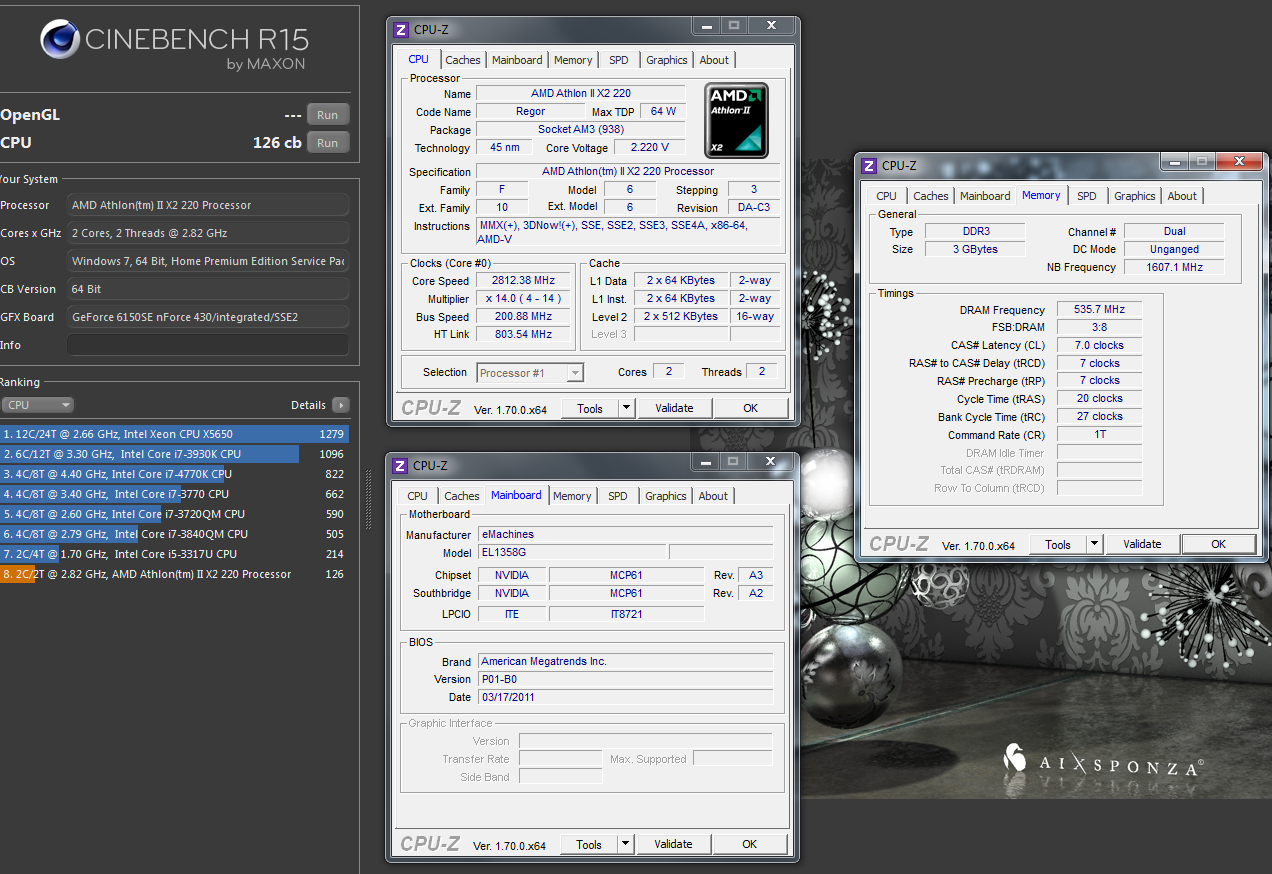Image resolution: width=1272 pixels, height=874 pixels.
Task: Click Tools button in the CPU window
Action: [590, 408]
